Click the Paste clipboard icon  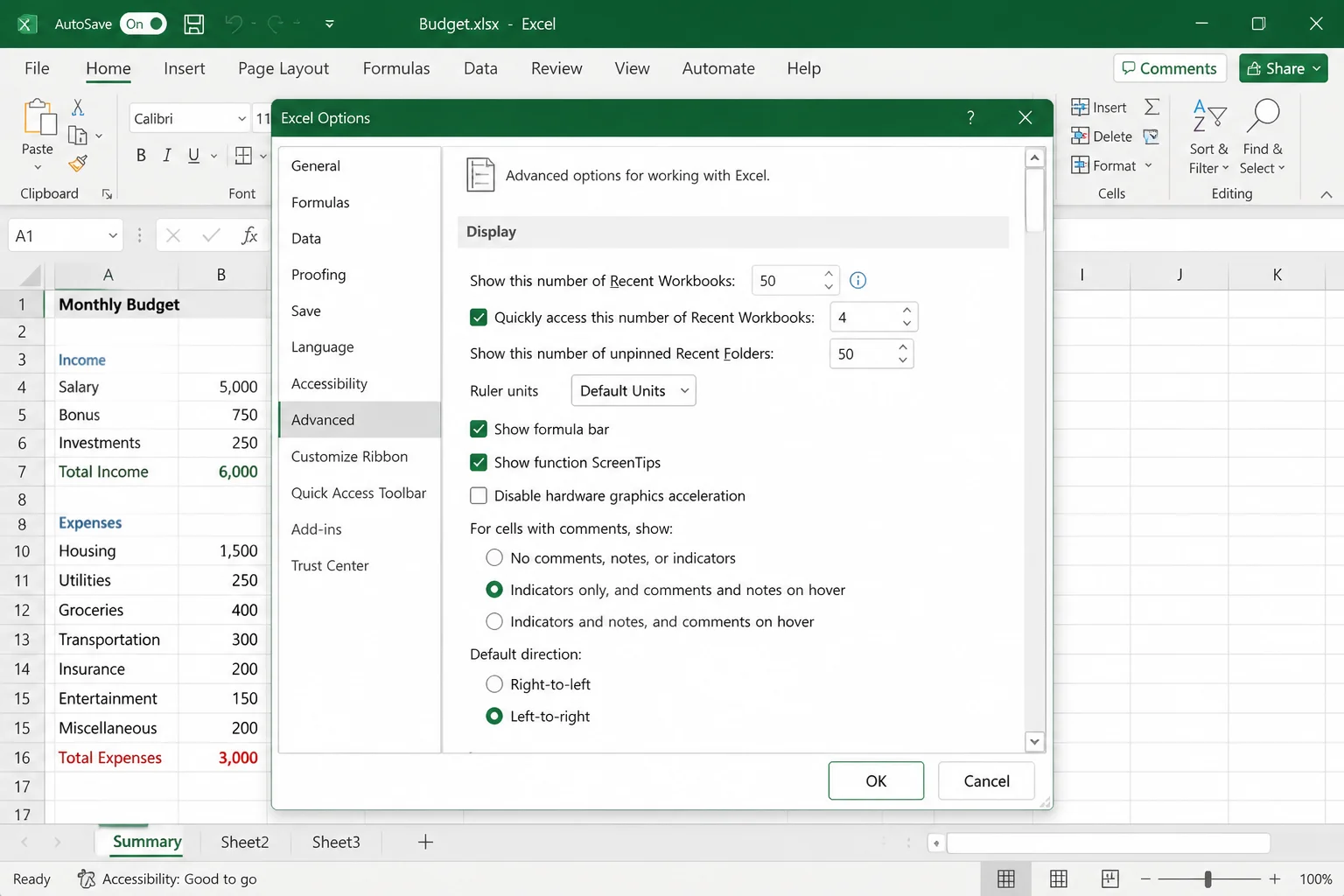click(x=38, y=118)
